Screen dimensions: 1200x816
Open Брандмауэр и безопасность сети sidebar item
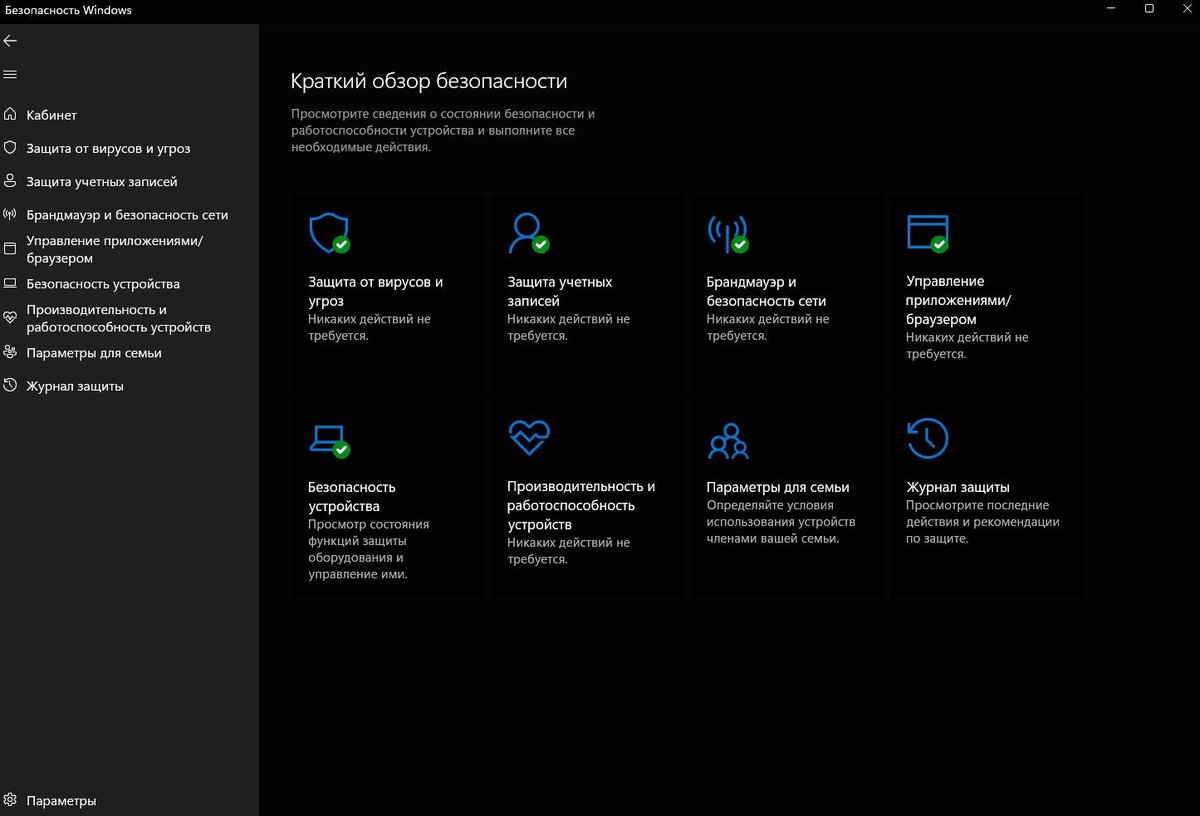pos(129,214)
